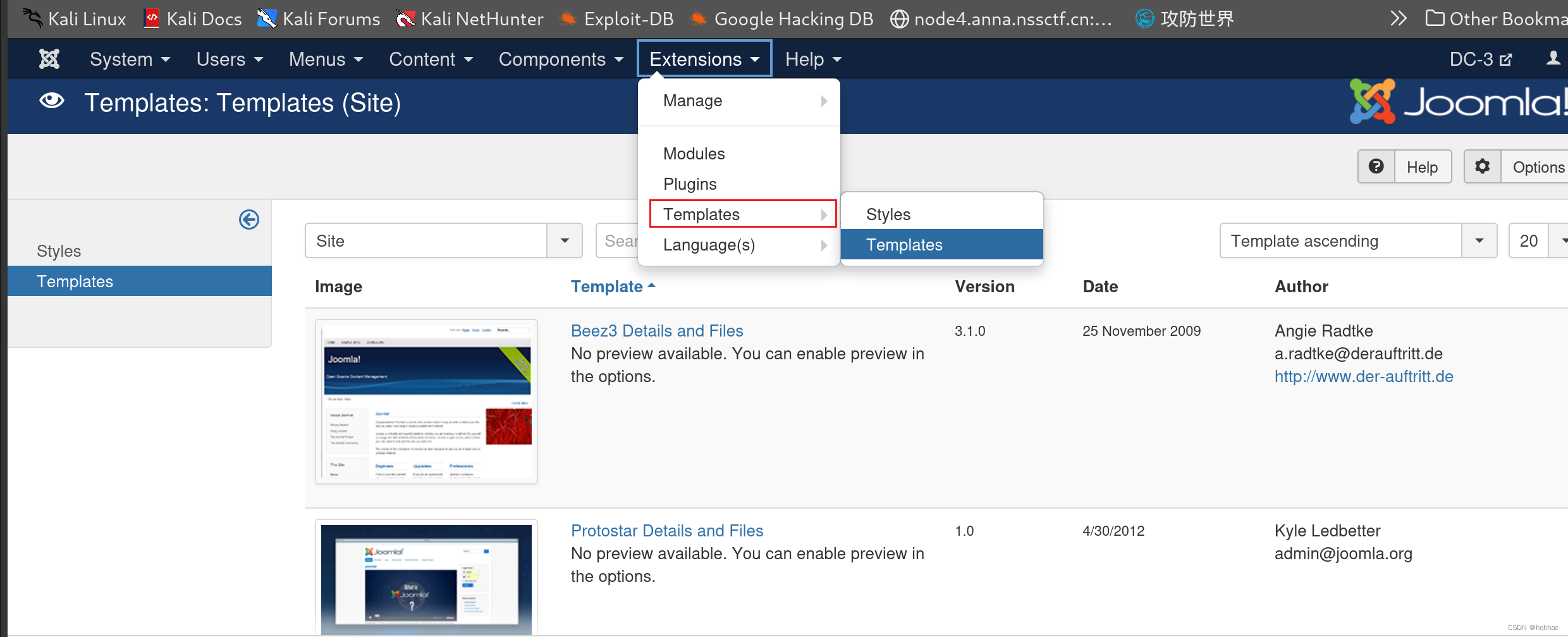Click the Protostar version 1.0 cell
The image size is (1568, 637).
pos(964,531)
